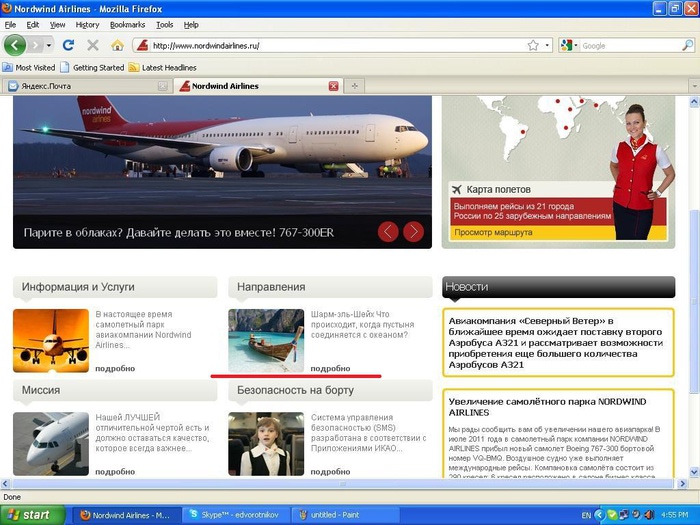Image resolution: width=700 pixels, height=525 pixels.
Task: Close the Nordwind Airlines tab
Action: (x=333, y=86)
